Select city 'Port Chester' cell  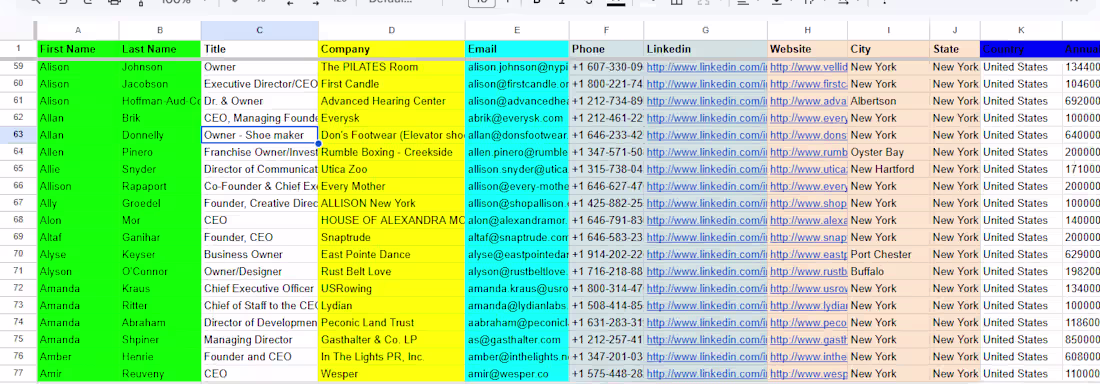point(889,254)
